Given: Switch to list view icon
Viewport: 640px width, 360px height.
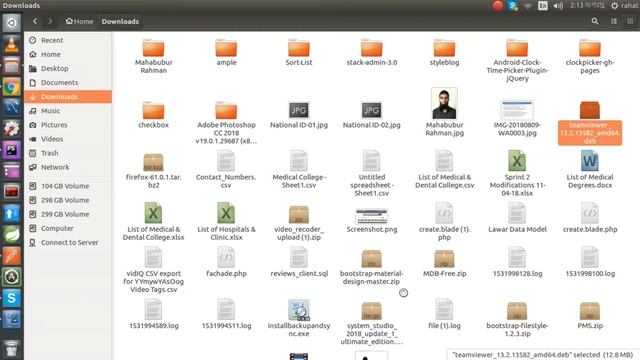Looking at the screenshot, I should click(x=614, y=21).
